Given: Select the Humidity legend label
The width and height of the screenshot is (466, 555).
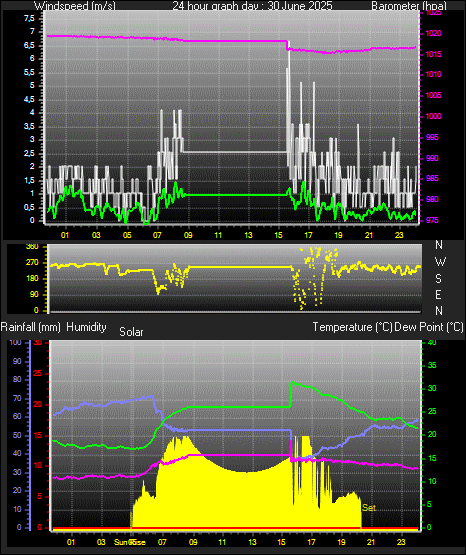Looking at the screenshot, I should [x=86, y=327].
